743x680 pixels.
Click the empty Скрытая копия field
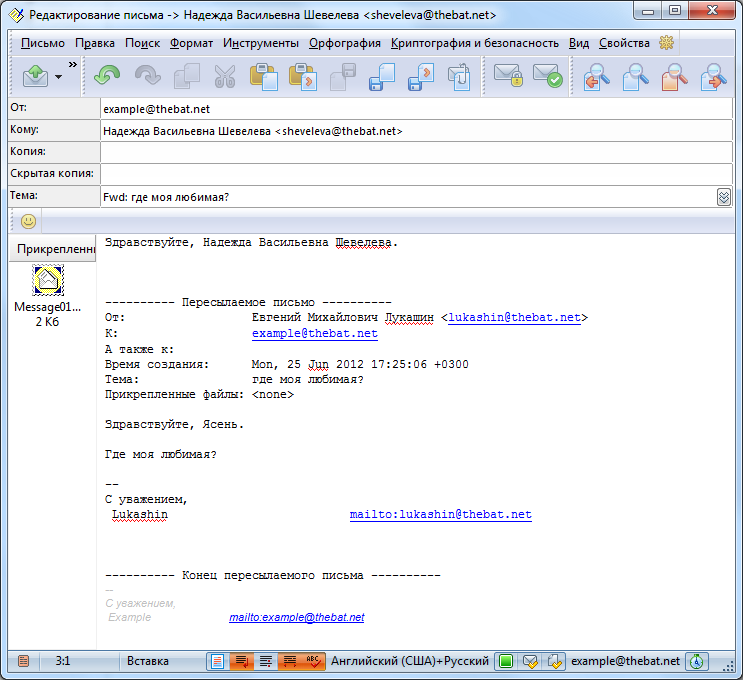(417, 174)
